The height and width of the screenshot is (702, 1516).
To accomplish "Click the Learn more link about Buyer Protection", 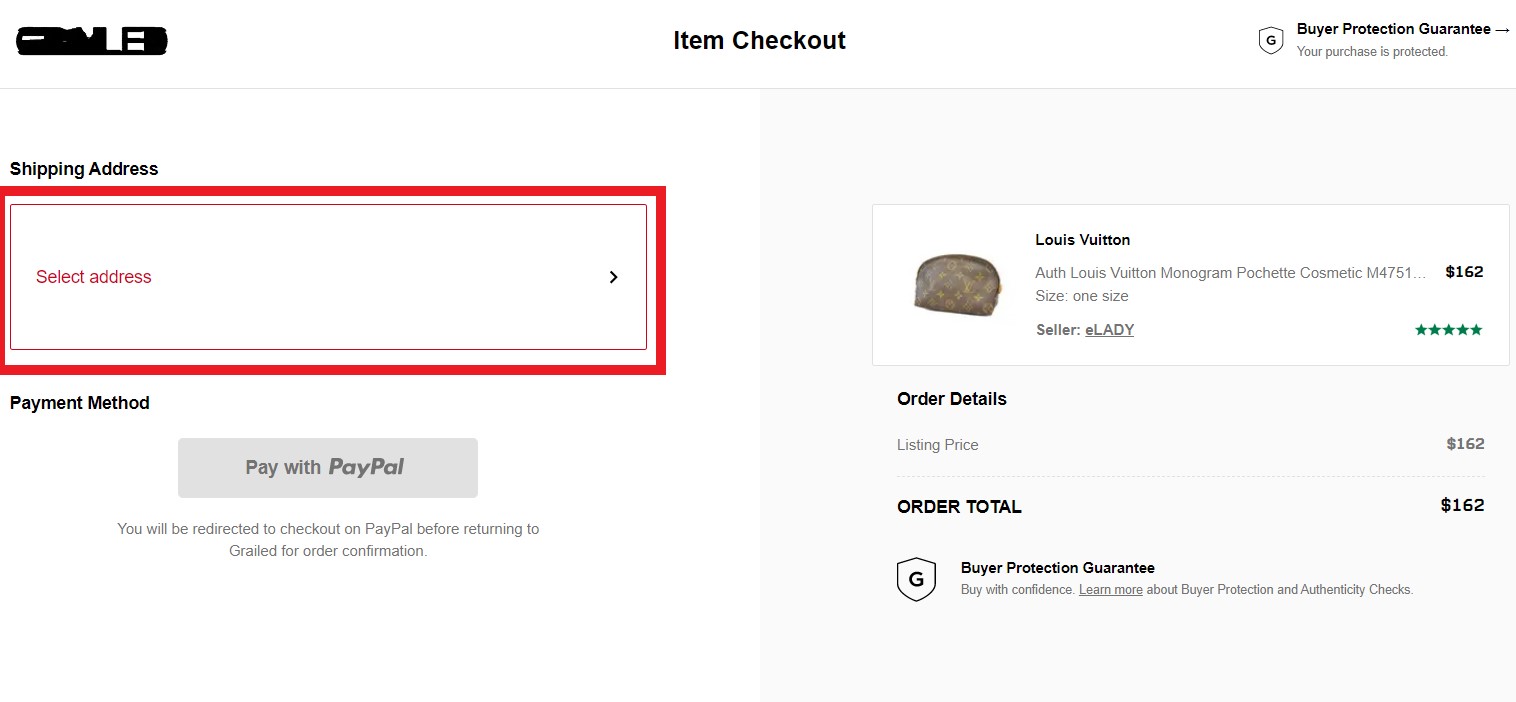I will click(x=1110, y=589).
